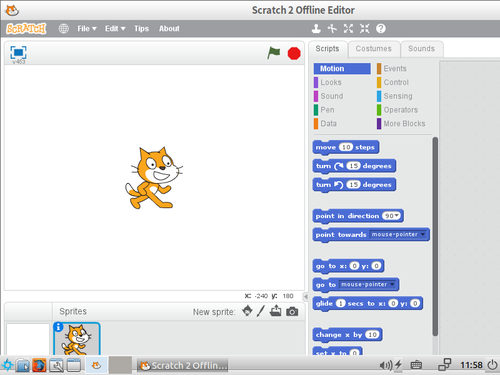Open direction dropdown in point in direction block
The image size is (500, 375).
397,216
